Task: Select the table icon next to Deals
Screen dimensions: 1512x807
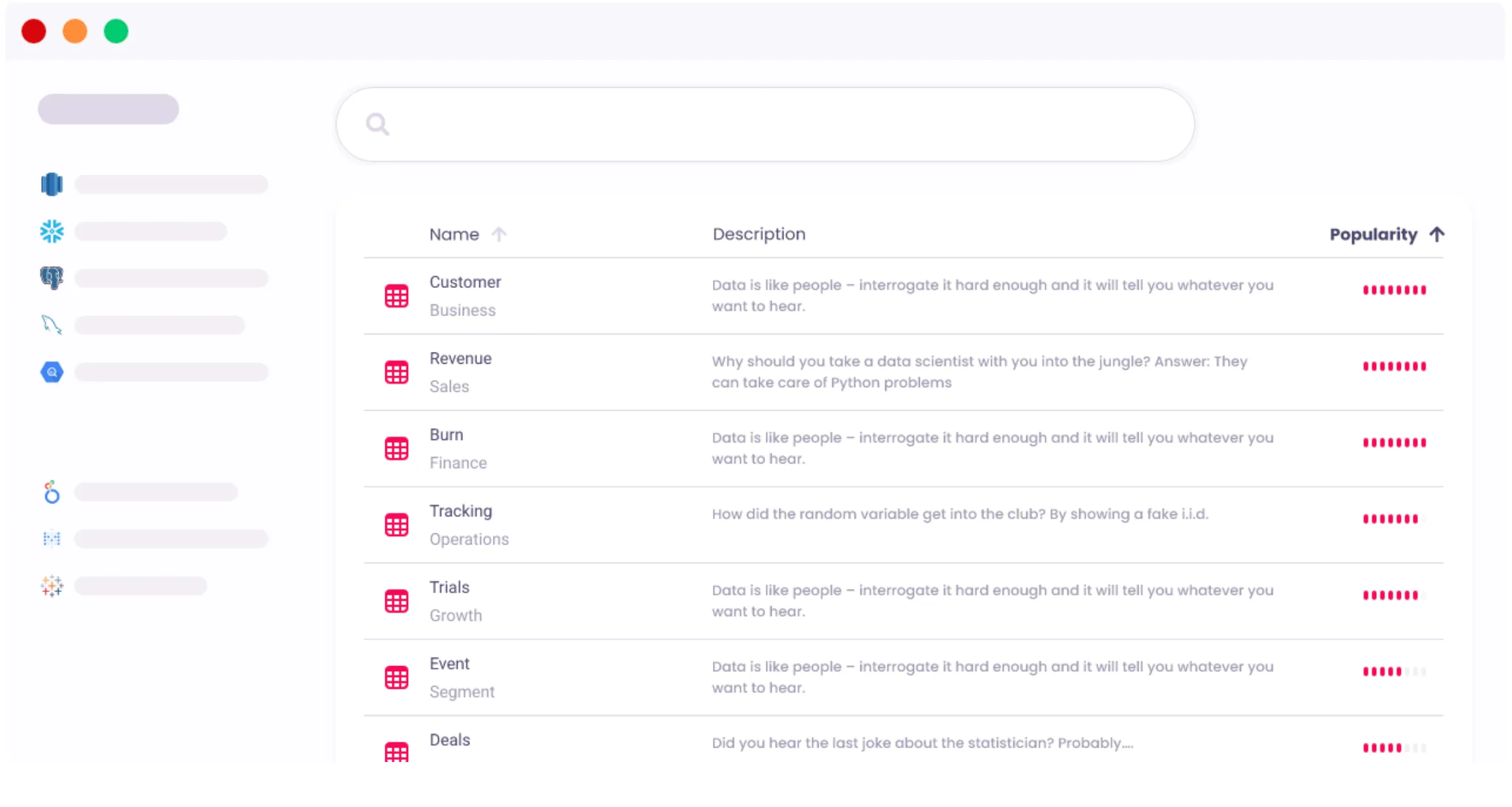Action: point(396,751)
